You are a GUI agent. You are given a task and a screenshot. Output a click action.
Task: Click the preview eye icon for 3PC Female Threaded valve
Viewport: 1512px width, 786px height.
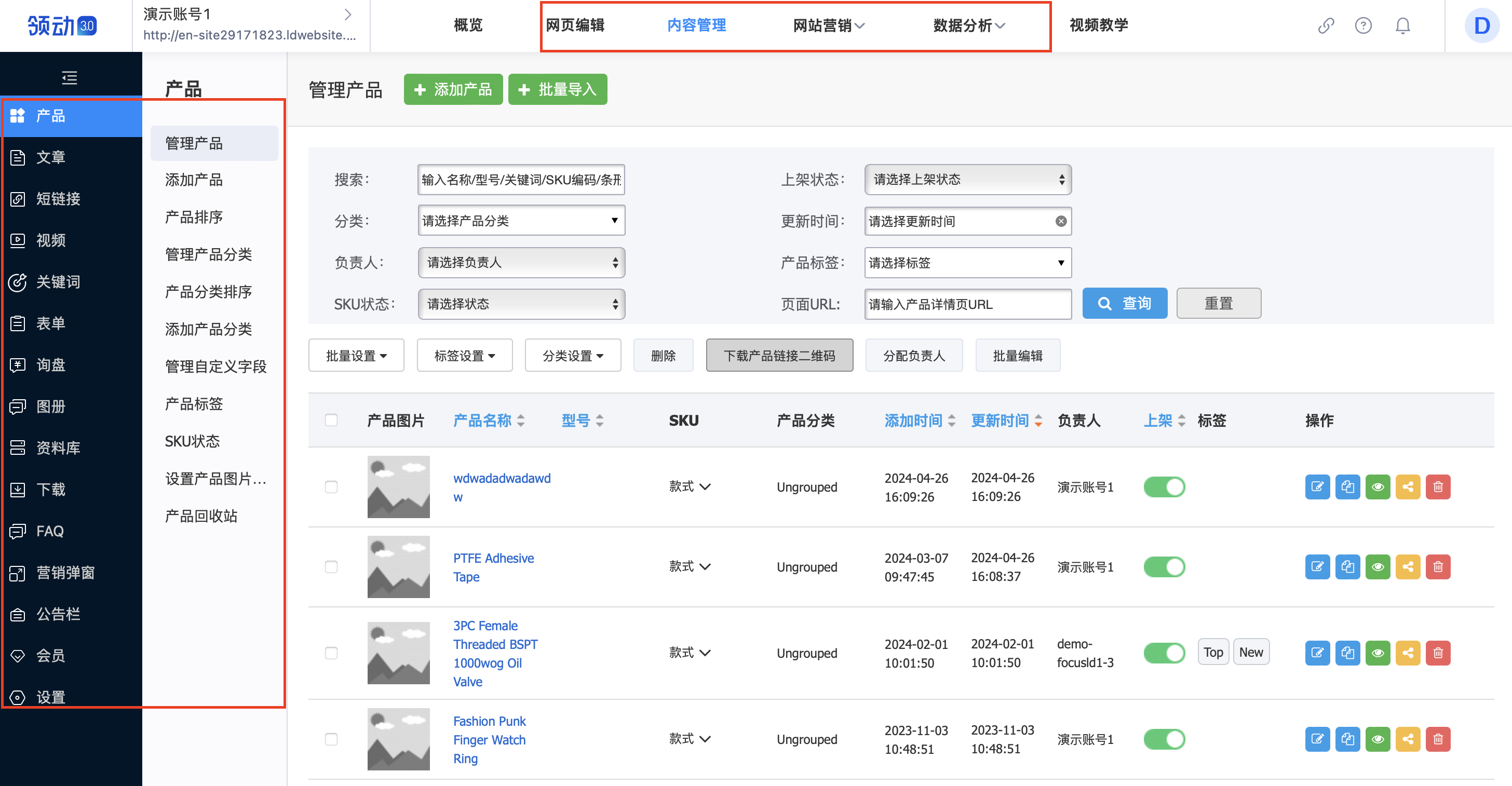tap(1378, 652)
